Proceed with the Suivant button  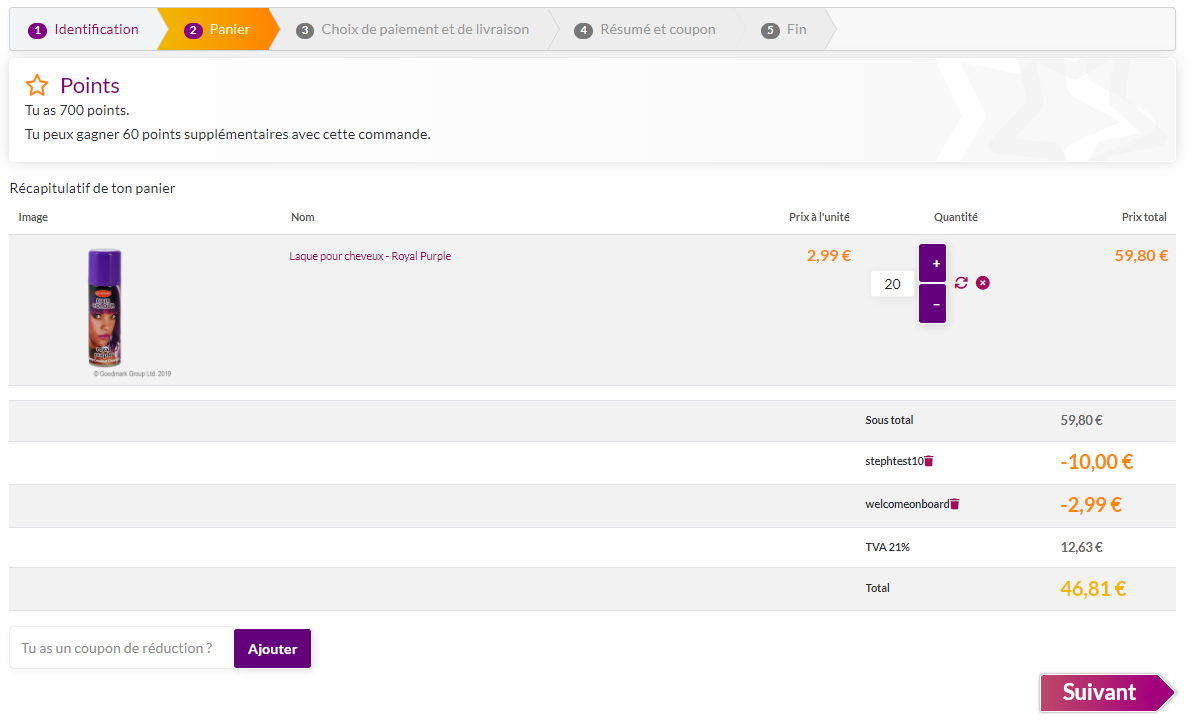(1100, 692)
